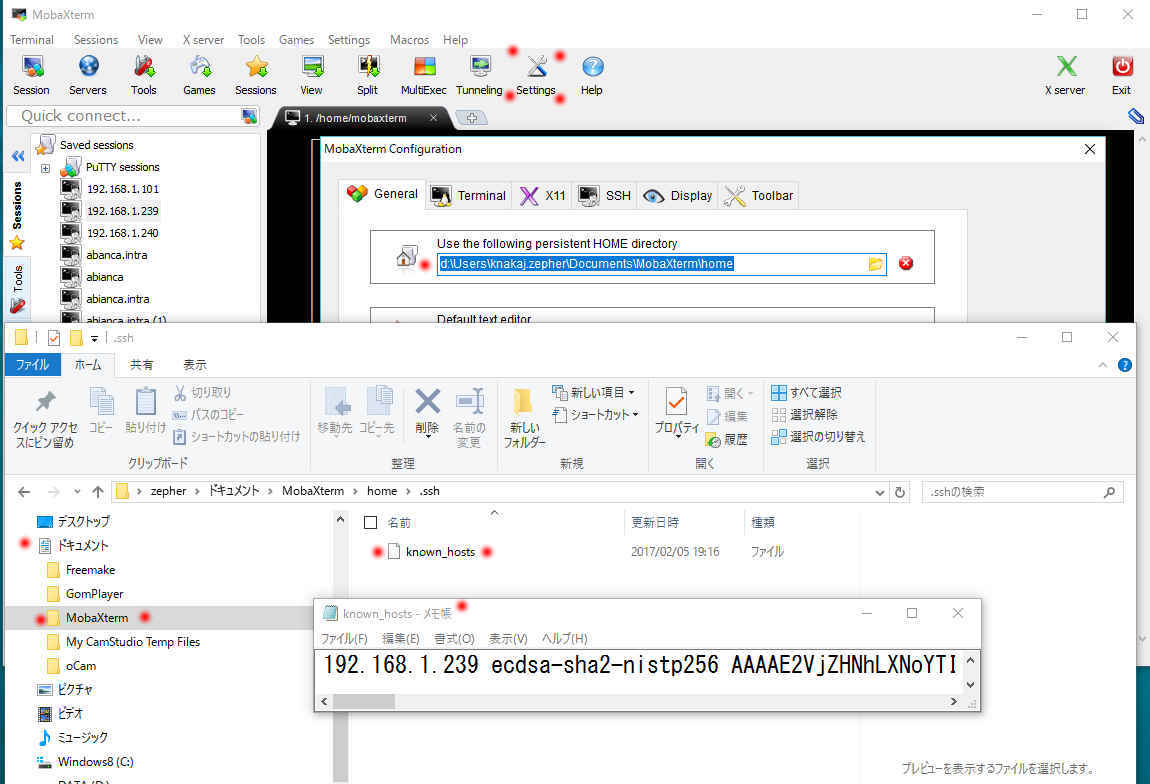Toggle the select-all checkbox in 名前 column header

click(370, 522)
